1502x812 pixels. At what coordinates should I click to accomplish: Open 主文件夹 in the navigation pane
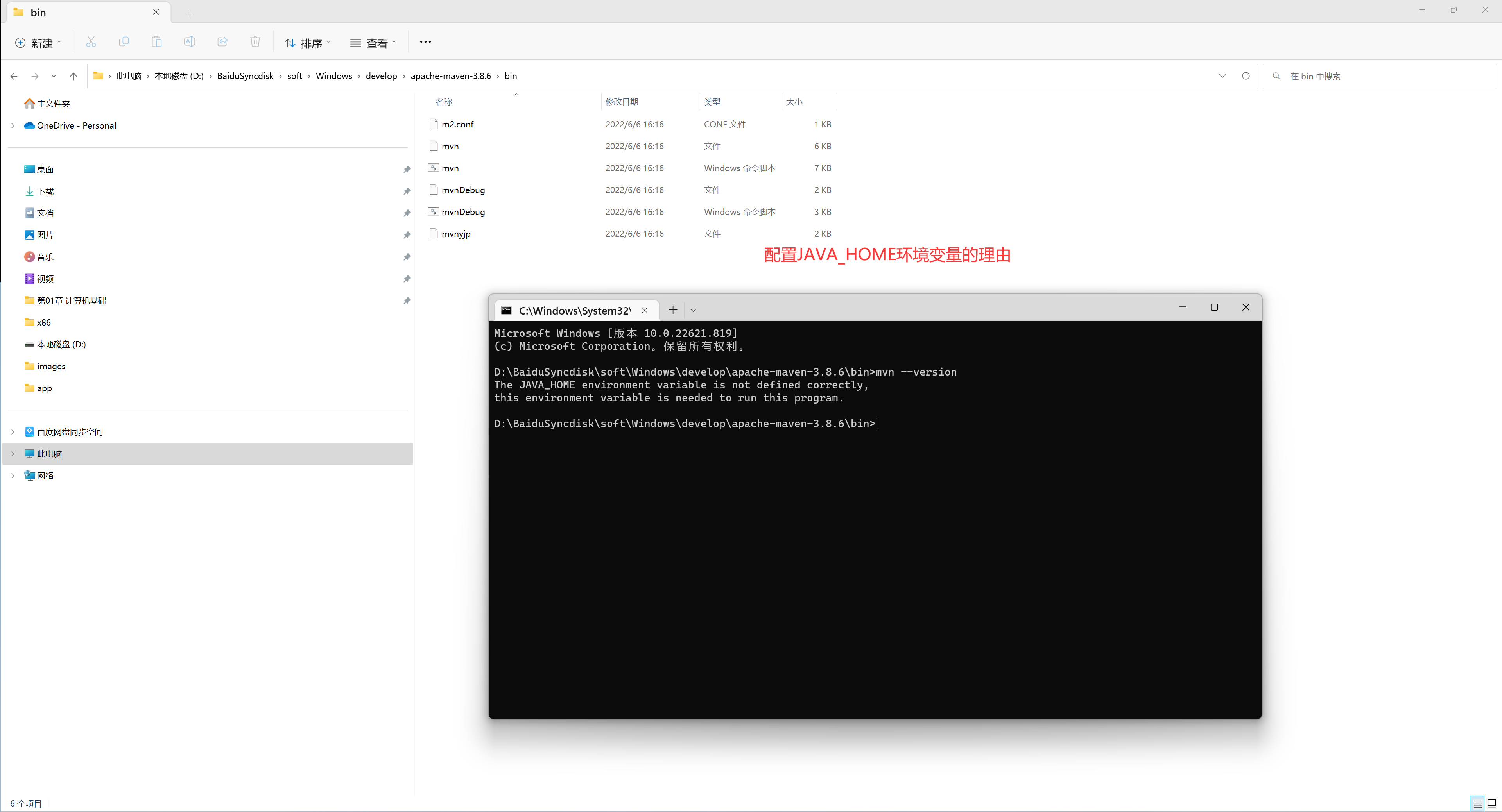tap(47, 104)
